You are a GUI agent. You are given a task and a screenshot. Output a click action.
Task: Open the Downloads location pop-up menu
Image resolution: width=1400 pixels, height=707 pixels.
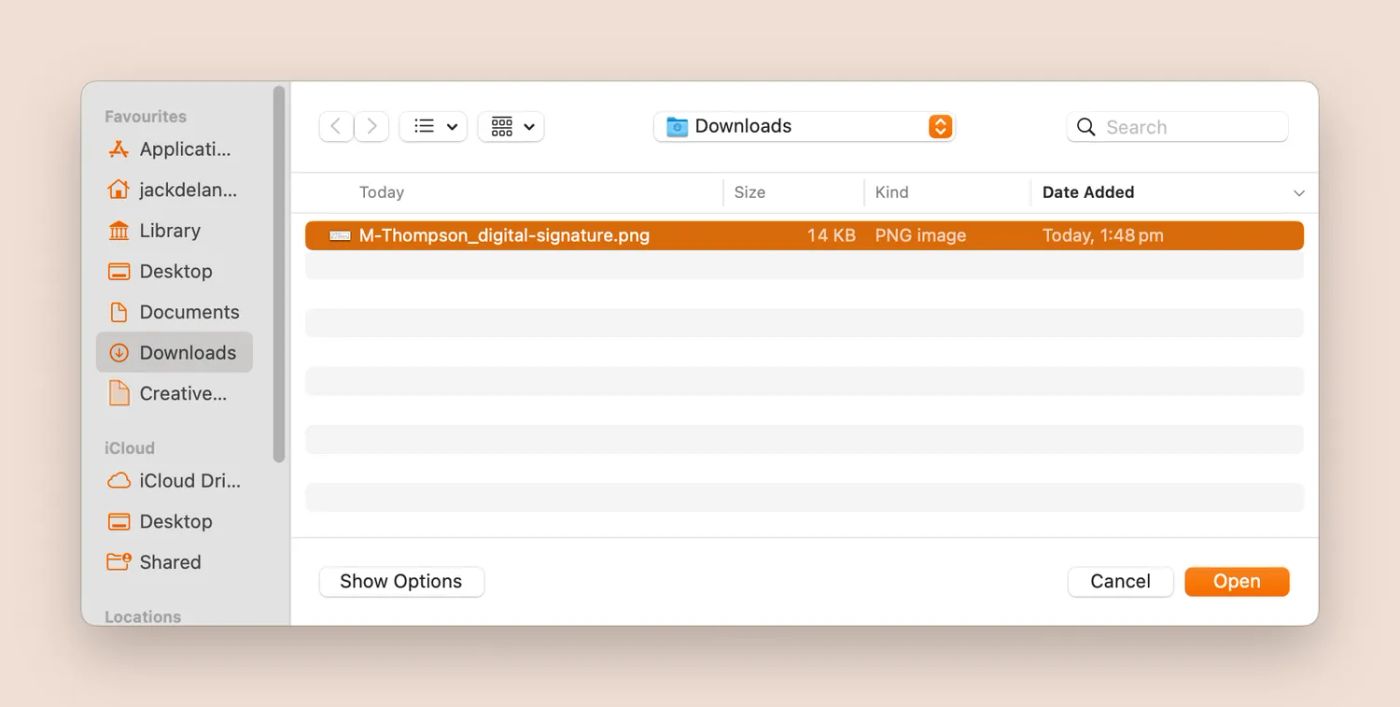coord(804,126)
